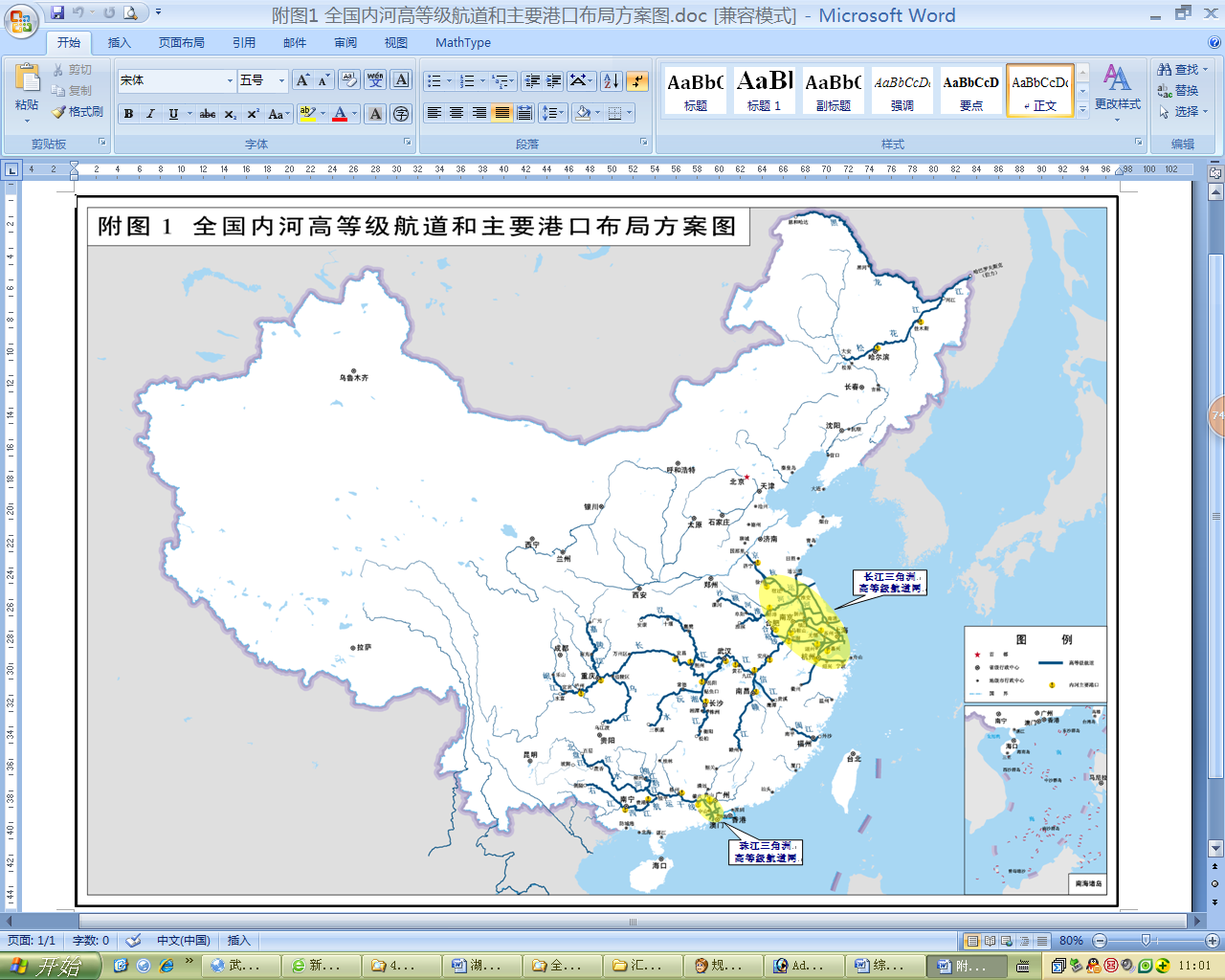
Task: Click the zoom slider in status bar
Action: [x=1146, y=941]
